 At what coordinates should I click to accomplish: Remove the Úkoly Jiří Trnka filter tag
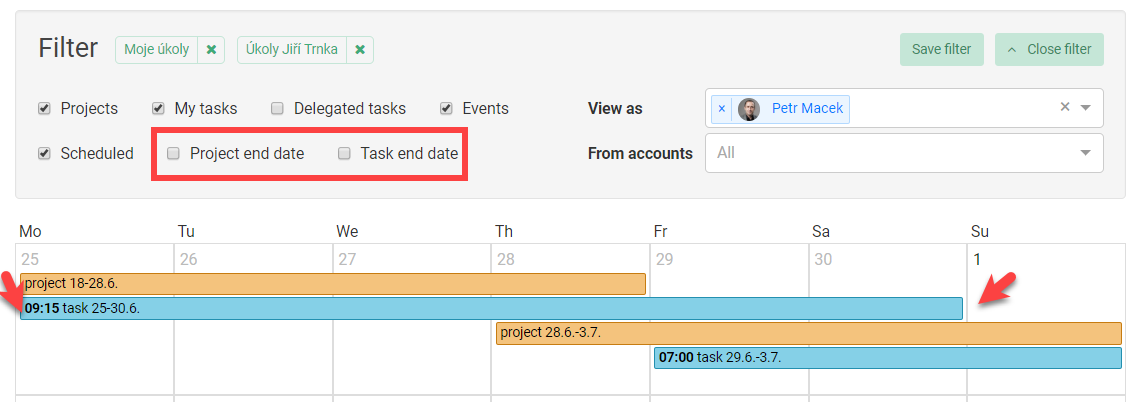359,50
